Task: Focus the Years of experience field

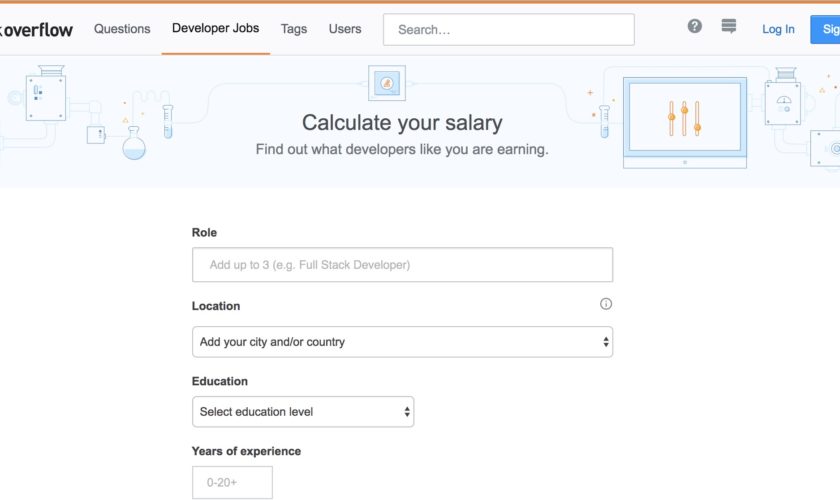Action: click(x=232, y=482)
